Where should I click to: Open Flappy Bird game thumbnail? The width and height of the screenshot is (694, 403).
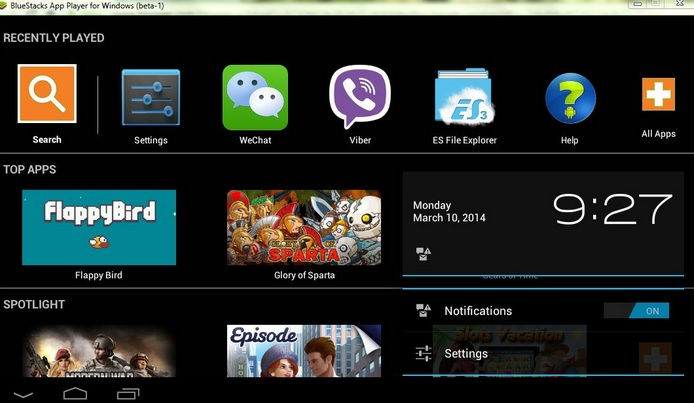99,227
